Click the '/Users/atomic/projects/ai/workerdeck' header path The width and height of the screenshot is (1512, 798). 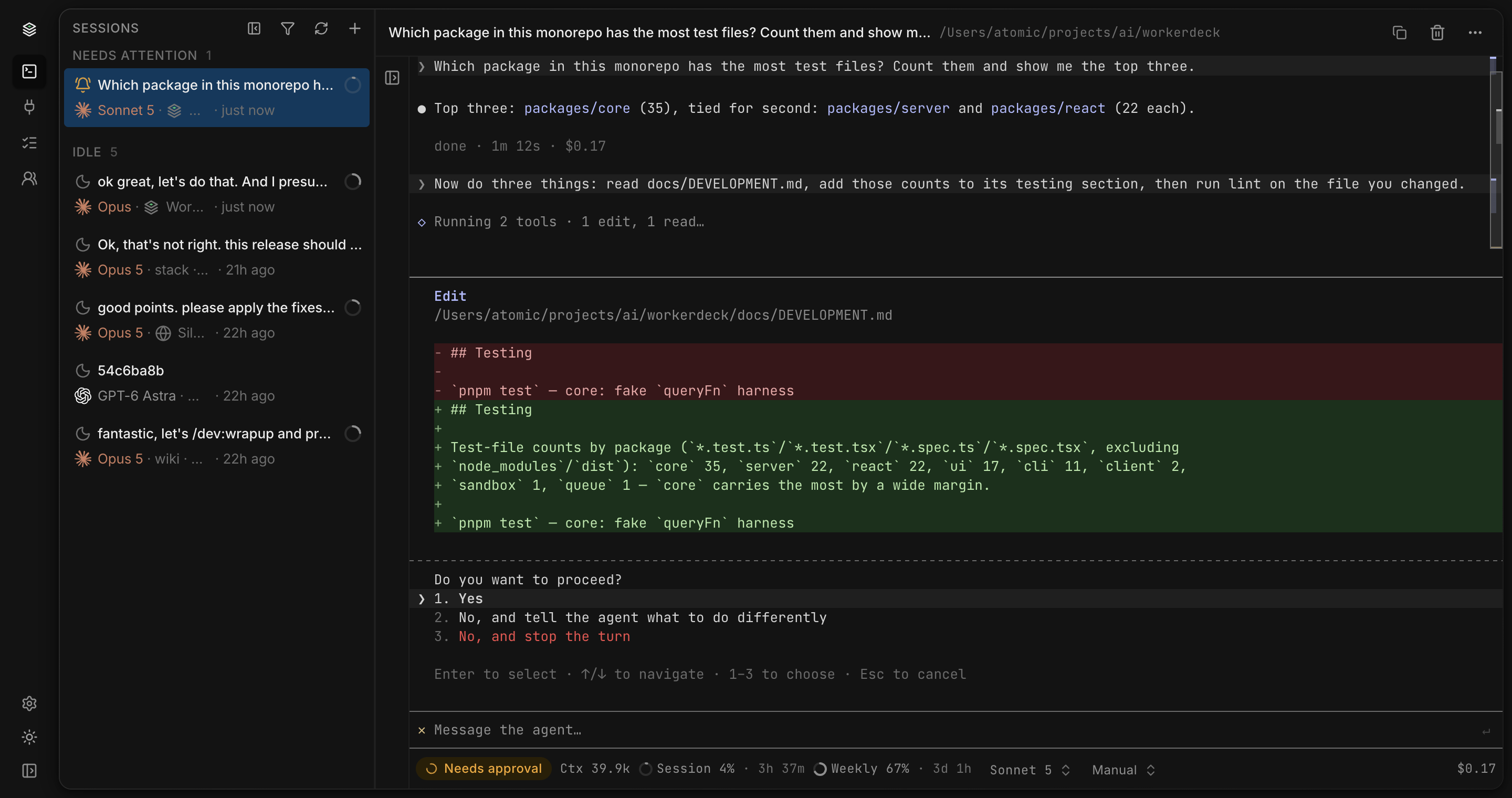(x=1079, y=33)
